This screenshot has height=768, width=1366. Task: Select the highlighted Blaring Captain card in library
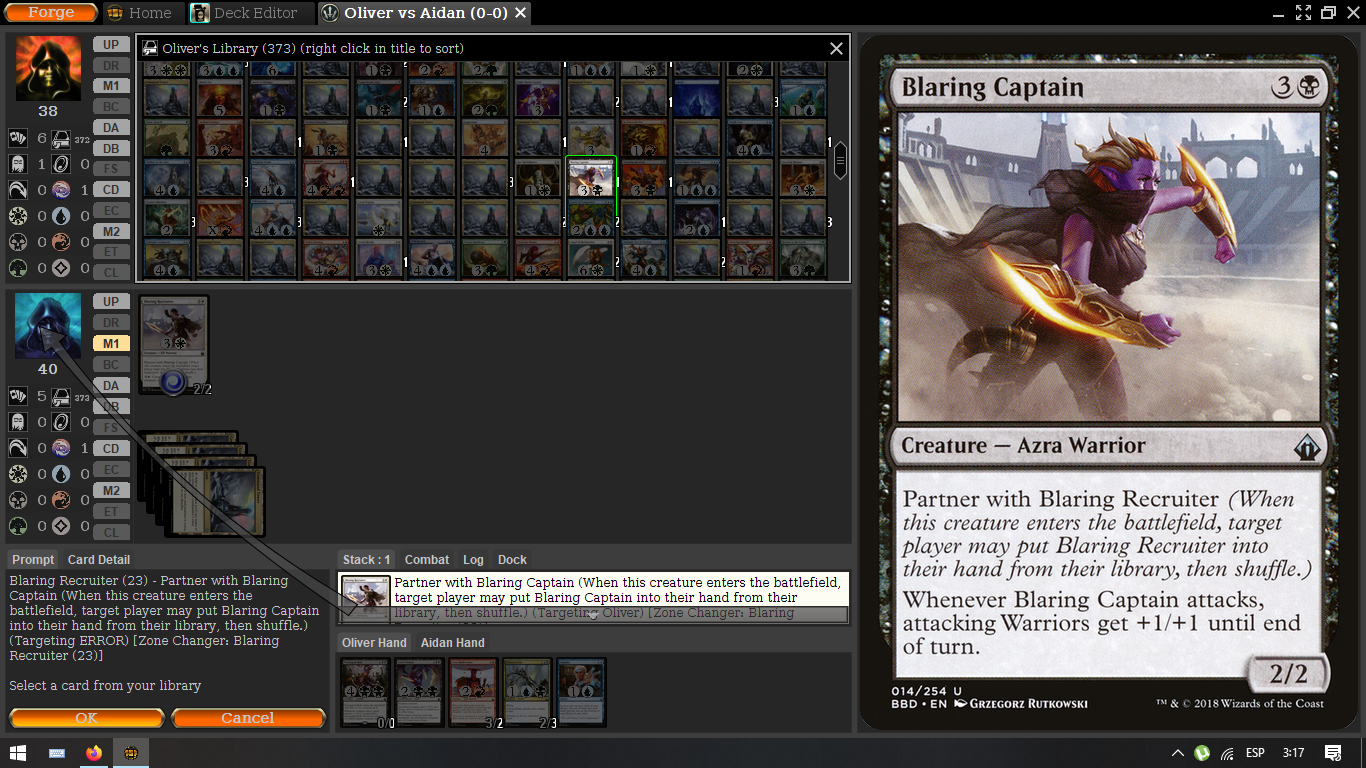[x=591, y=177]
